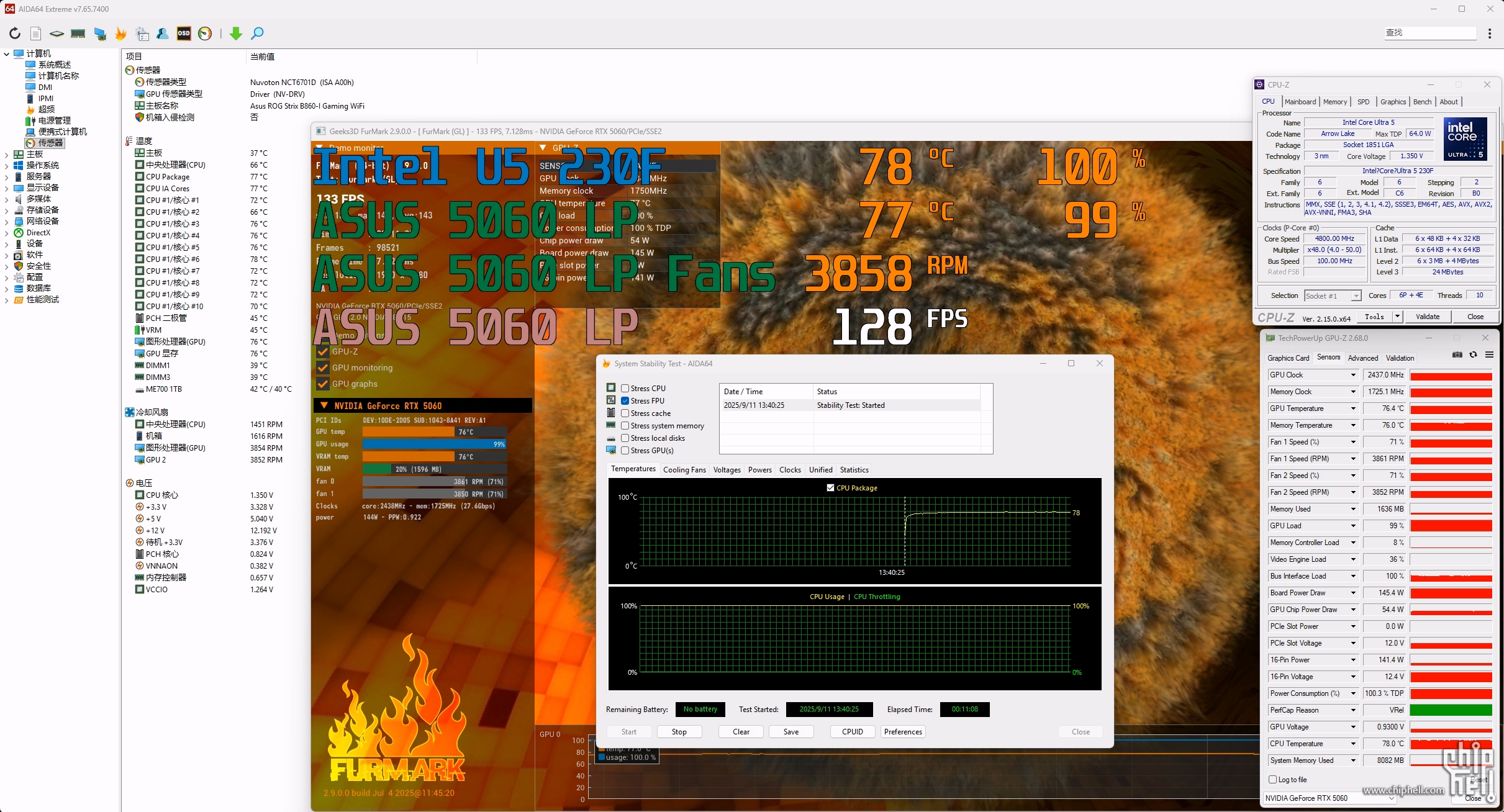The image size is (1504, 812).
Task: Click the 安全性 shield icon in tree
Action: [19, 266]
